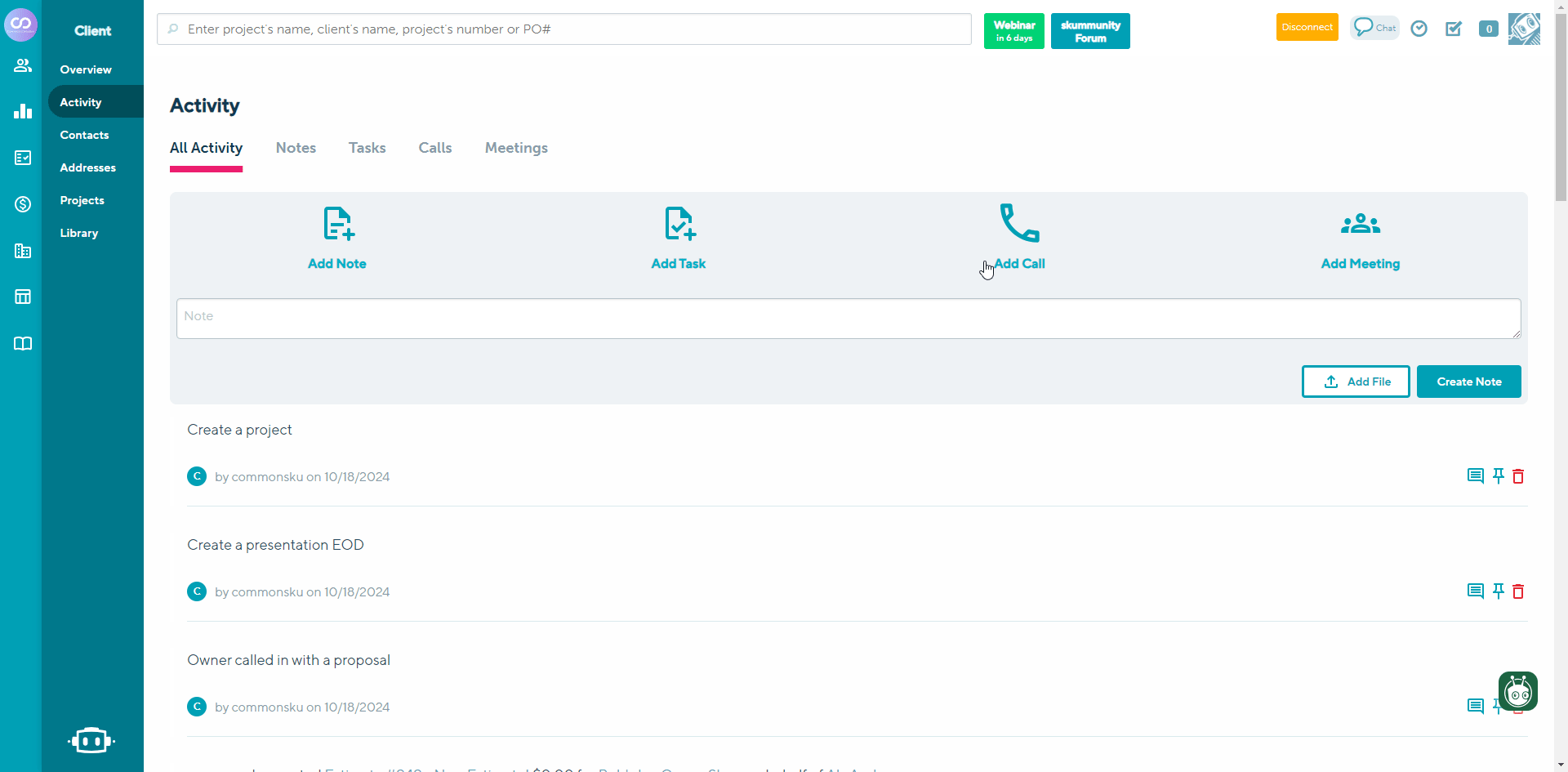Select Projects in the left sidebar
Screen dimensions: 1568x772
82,200
